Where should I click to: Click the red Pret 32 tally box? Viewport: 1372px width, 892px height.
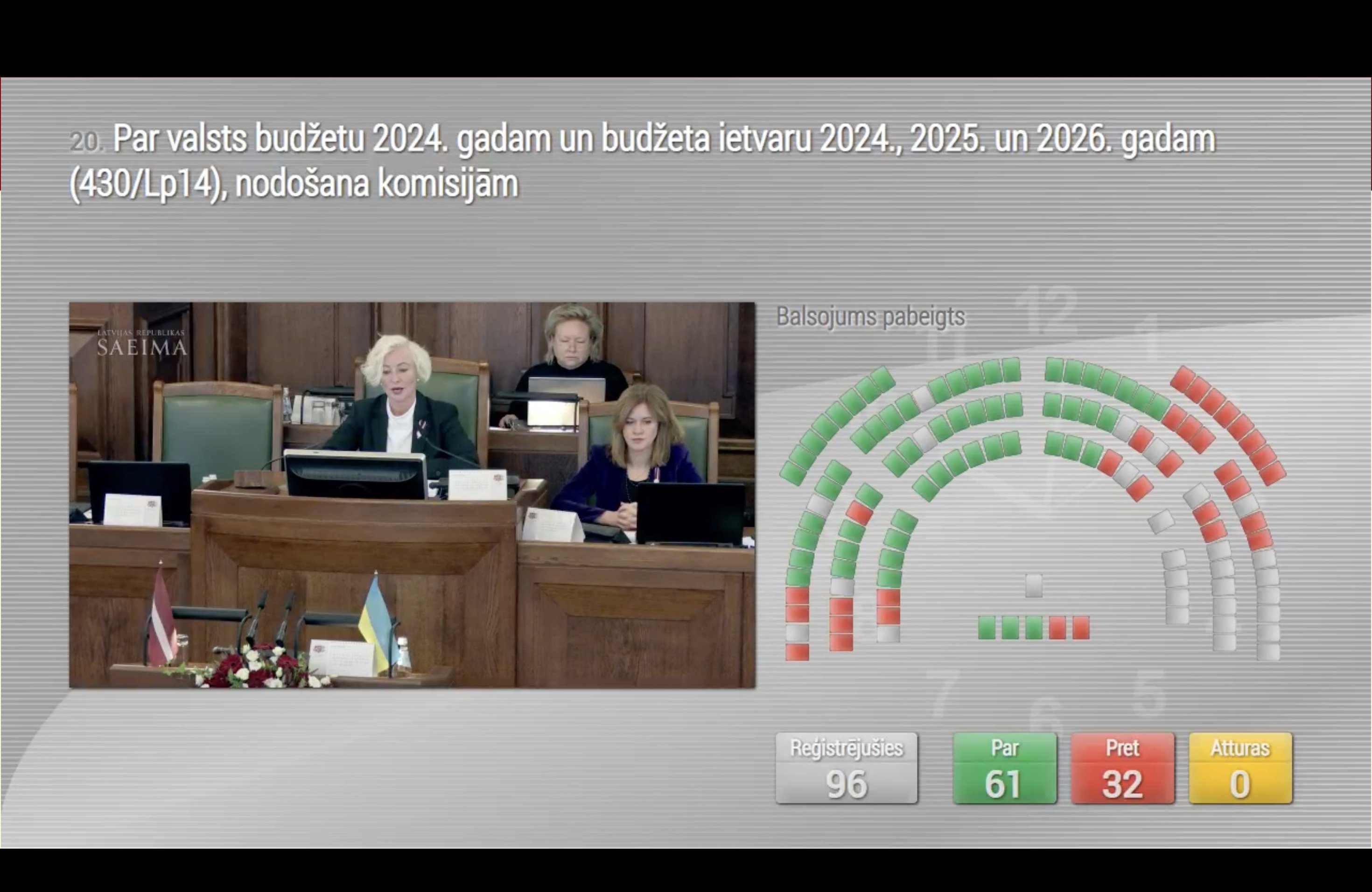(x=1122, y=768)
